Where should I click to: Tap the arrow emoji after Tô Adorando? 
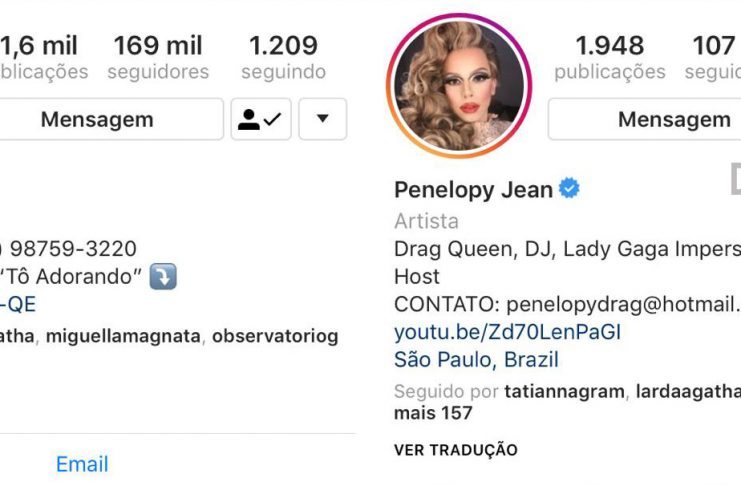click(x=163, y=277)
